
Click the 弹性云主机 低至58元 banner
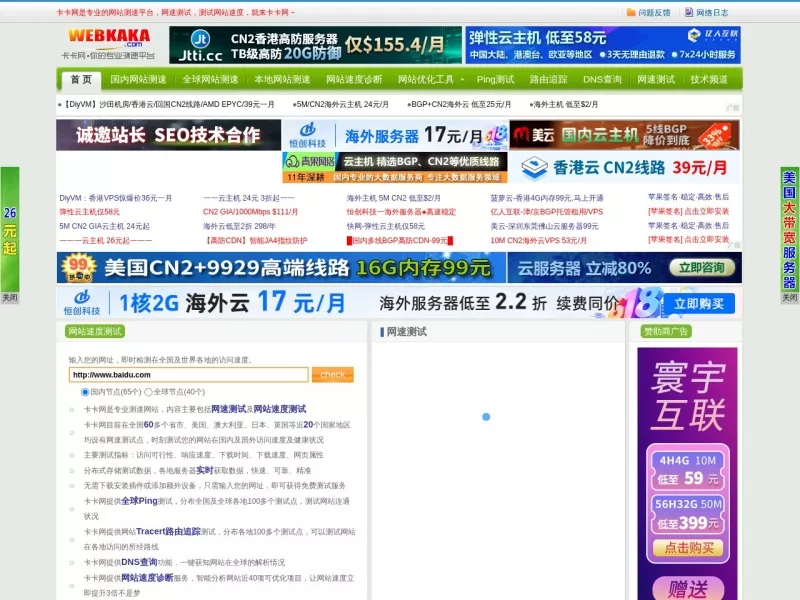[603, 45]
